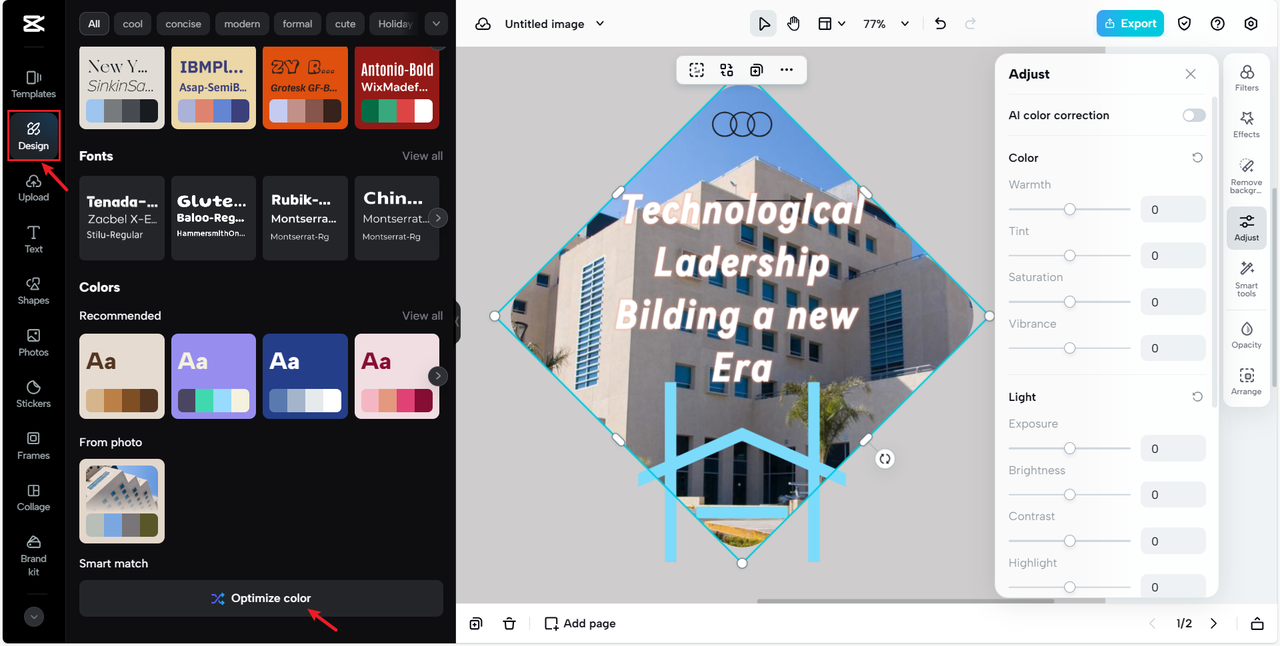Click the Optimize color button
1280x646 pixels.
(x=261, y=598)
